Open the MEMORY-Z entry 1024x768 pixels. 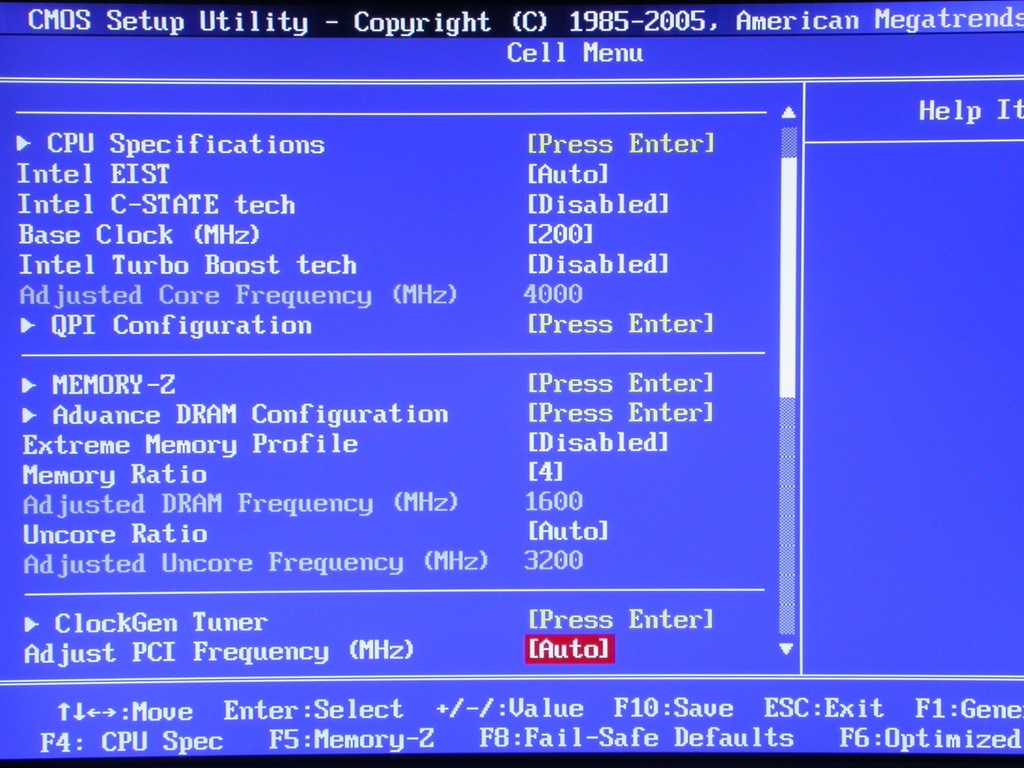(114, 385)
